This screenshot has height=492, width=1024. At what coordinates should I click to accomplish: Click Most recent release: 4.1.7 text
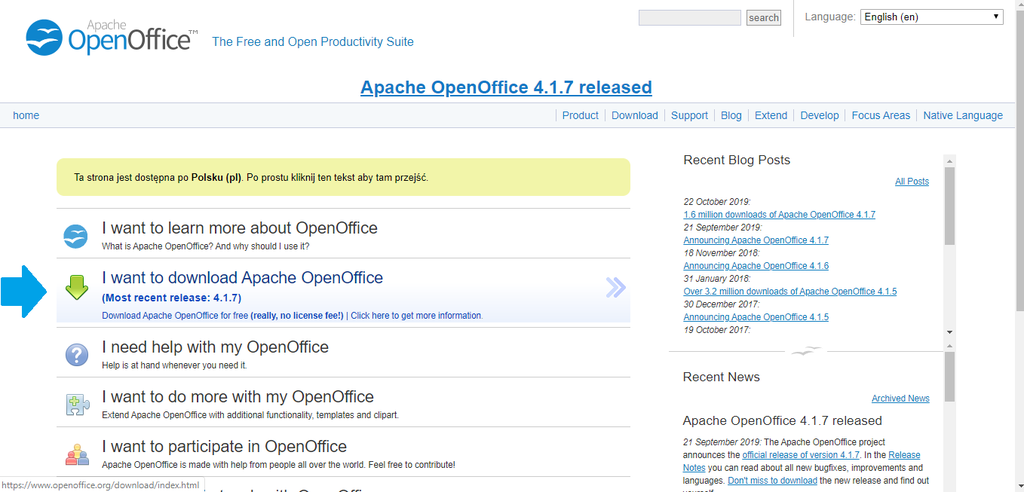pyautogui.click(x=172, y=298)
